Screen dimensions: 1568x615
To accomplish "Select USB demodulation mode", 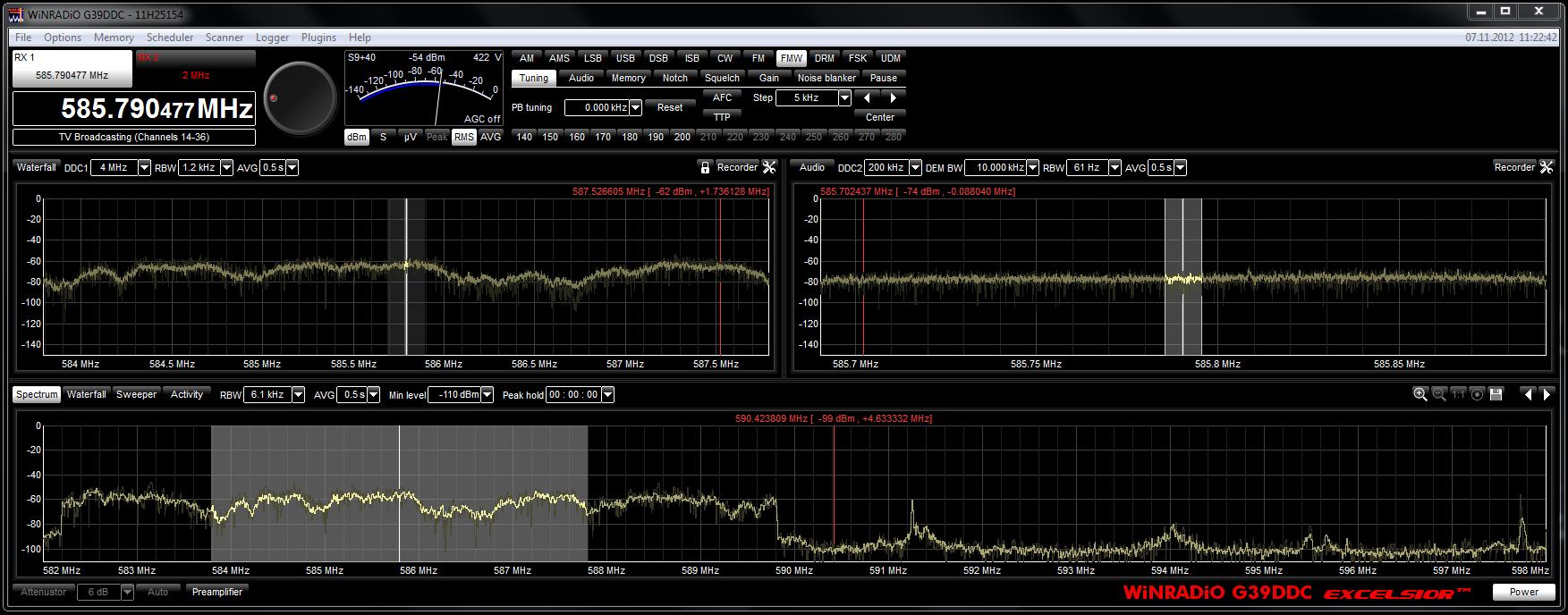I will pos(625,58).
